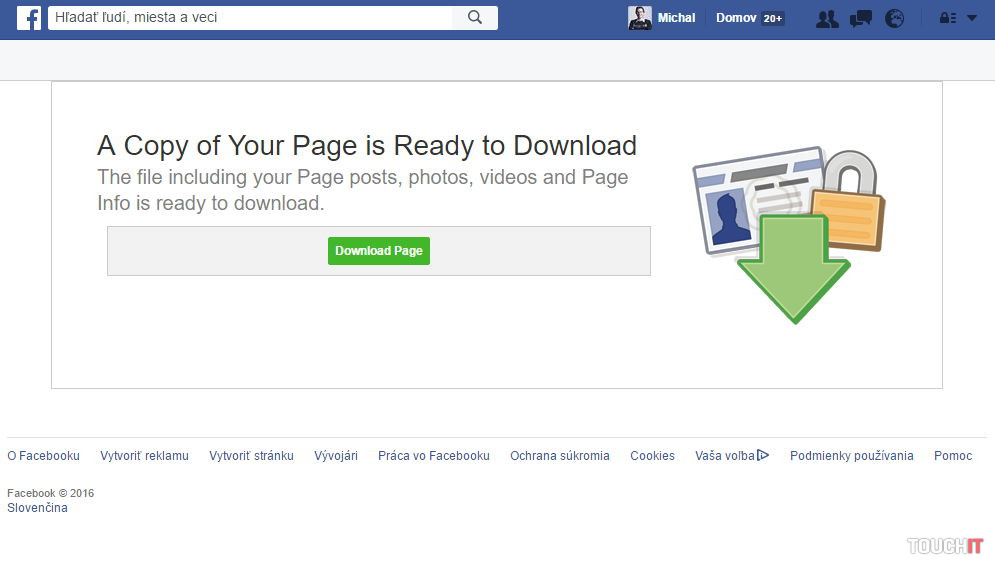This screenshot has height=565, width=995.
Task: Click the Slovenčina language link
Action: [37, 508]
